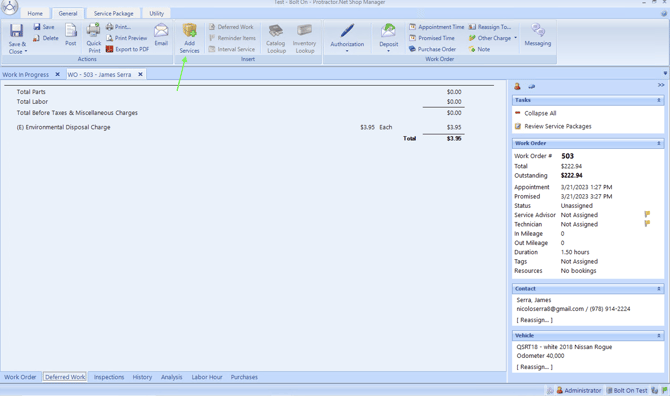Open the Labor Hour bottom tab
The image size is (670, 396).
coord(207,377)
